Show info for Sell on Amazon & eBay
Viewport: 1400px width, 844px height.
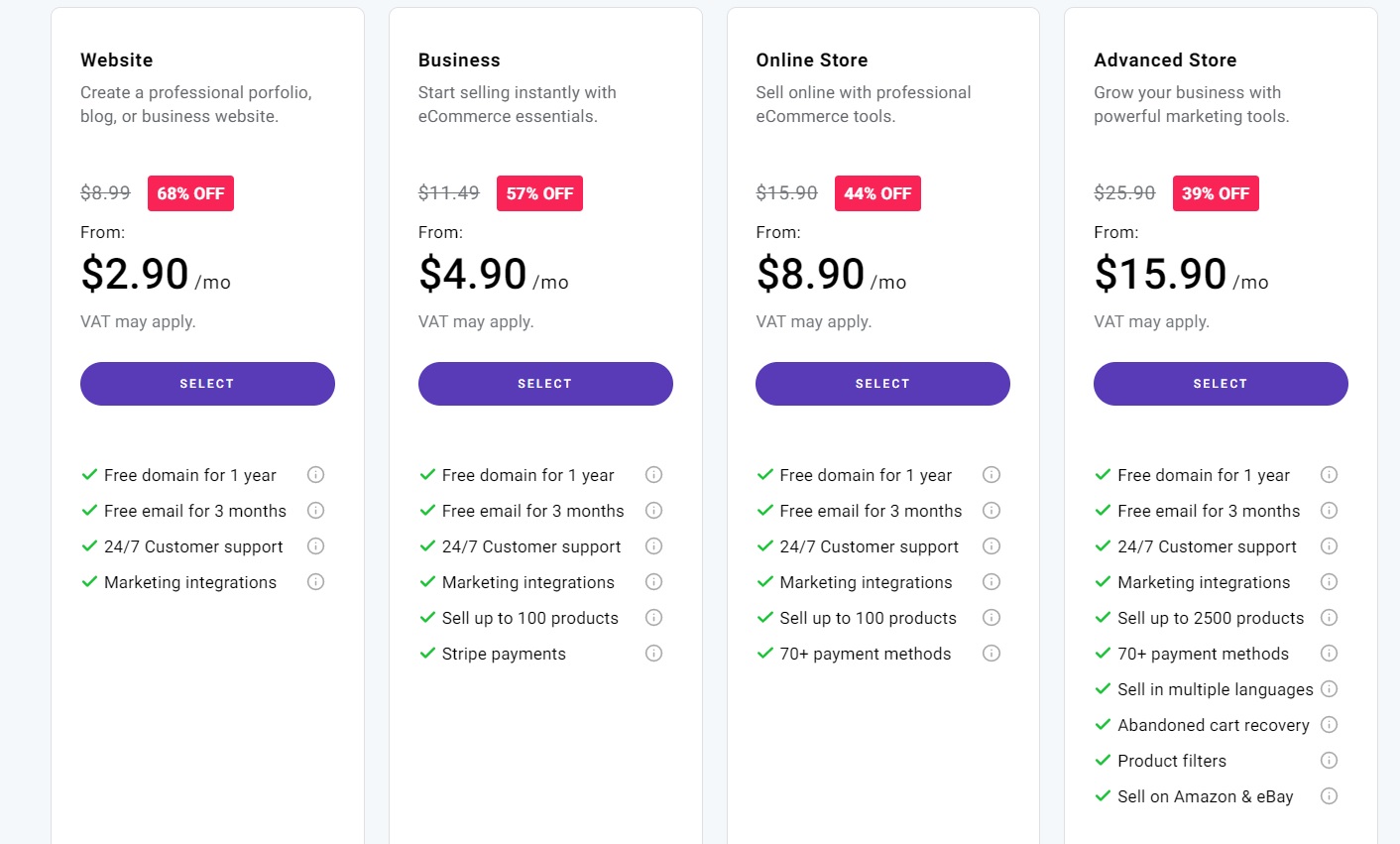click(1330, 796)
